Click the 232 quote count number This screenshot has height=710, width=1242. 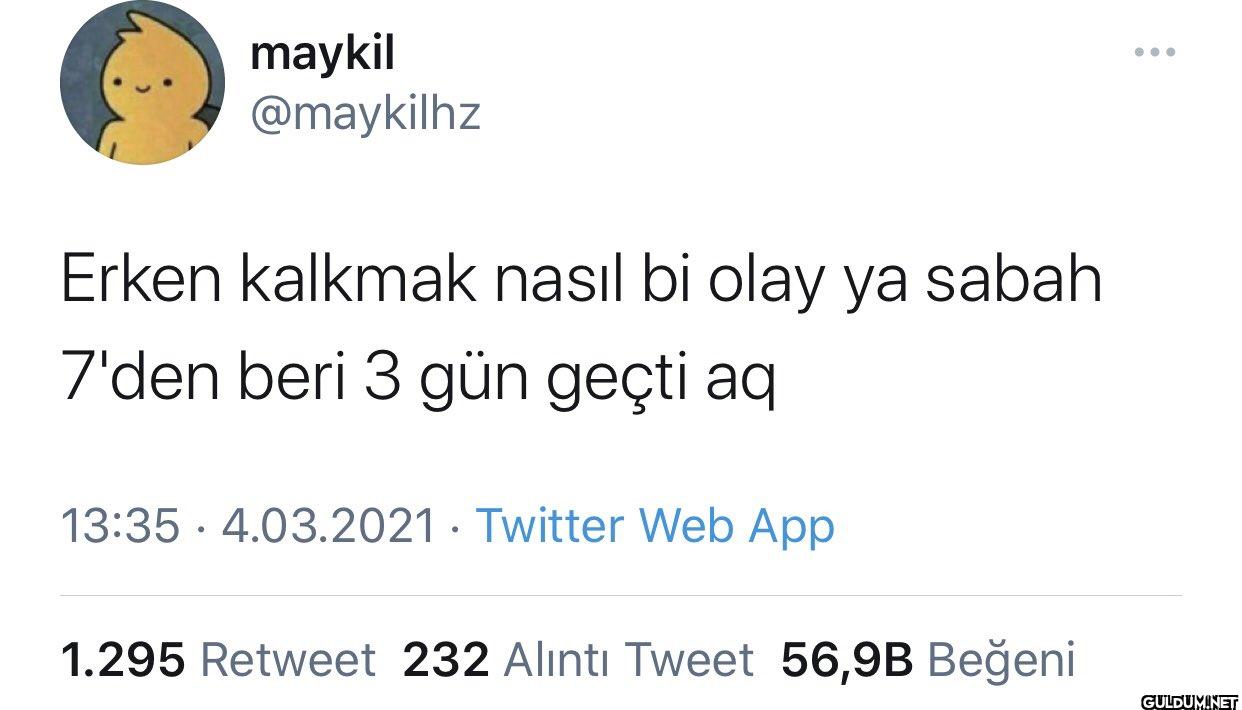446,660
